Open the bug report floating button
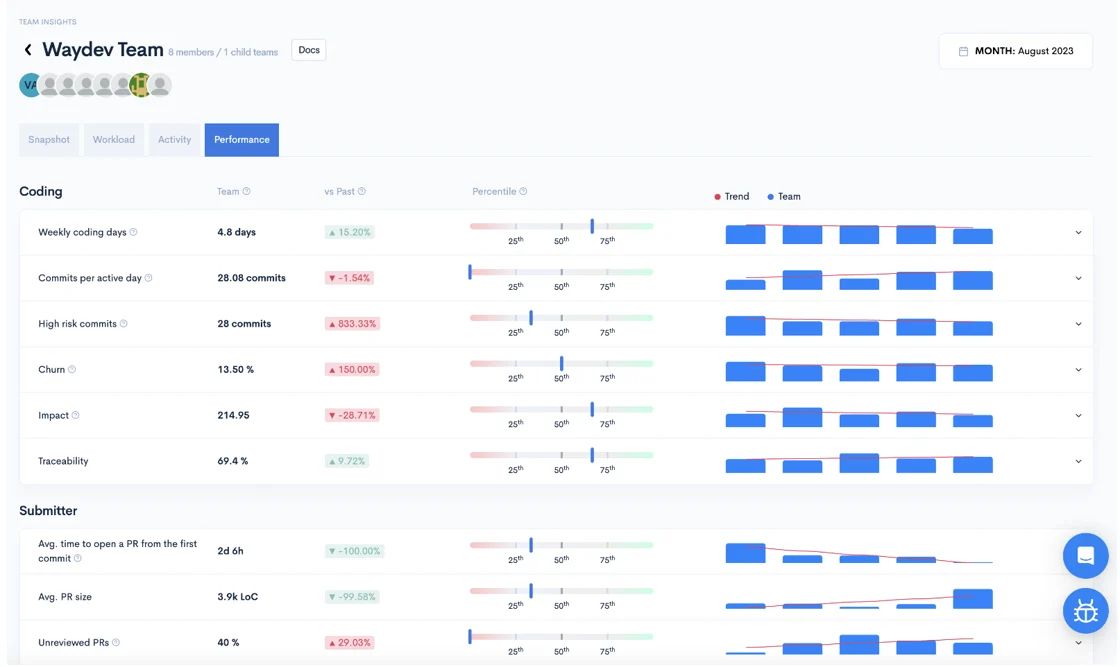This screenshot has height=667, width=1120. click(1085, 611)
